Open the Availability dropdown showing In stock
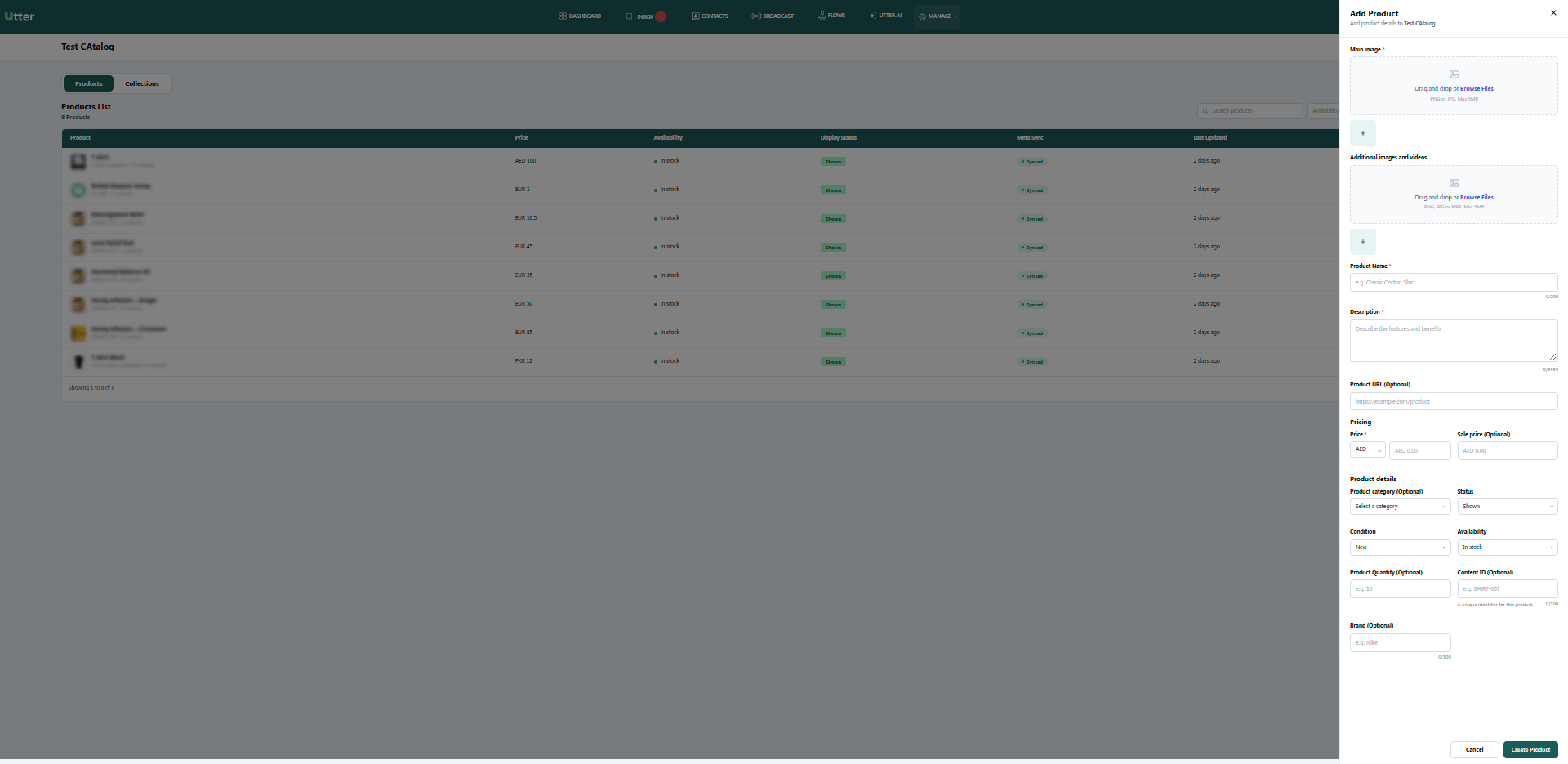1568x764 pixels. click(1508, 547)
